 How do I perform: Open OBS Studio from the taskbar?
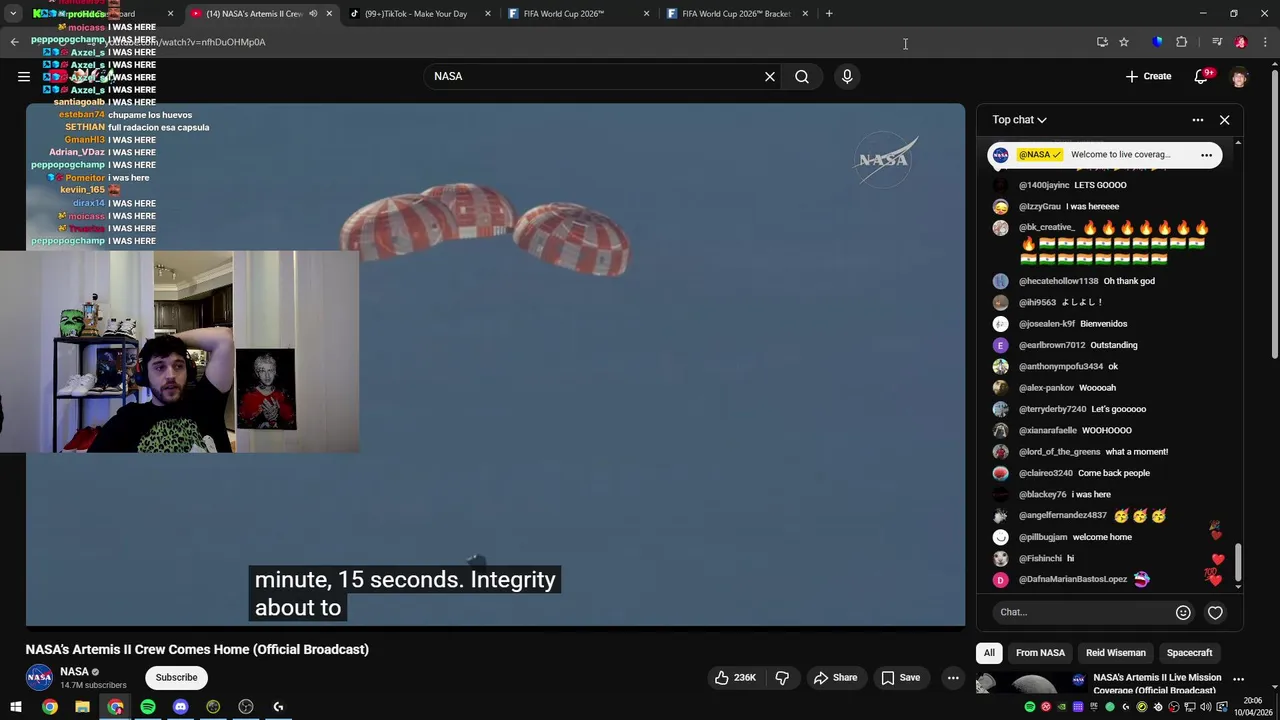click(246, 707)
